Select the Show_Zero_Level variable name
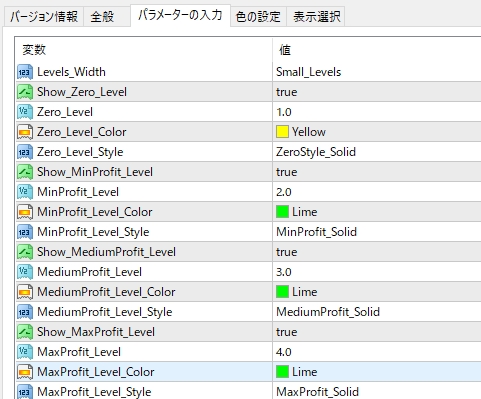 pos(82,92)
